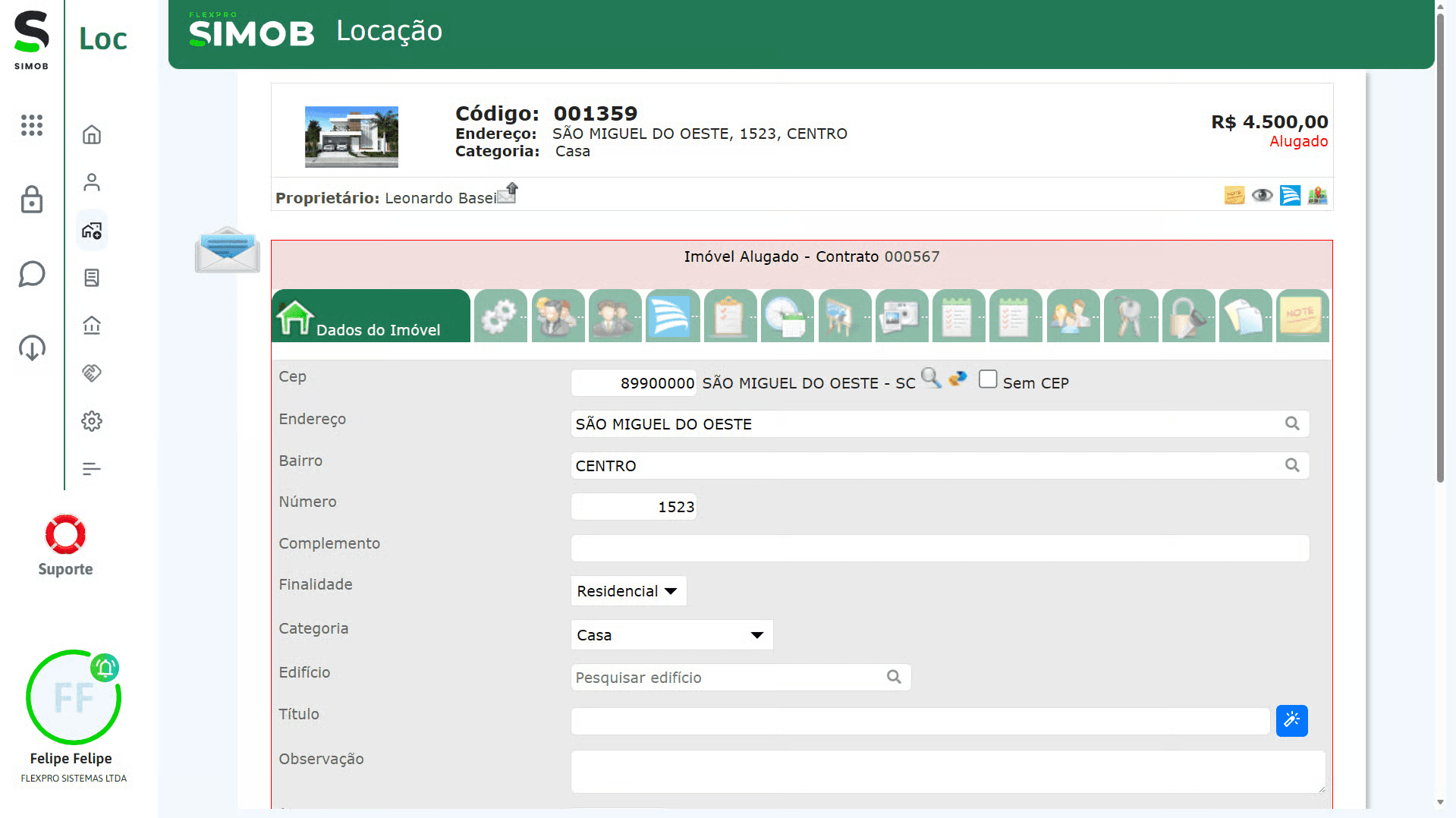
Task: Enable the Sem CEP checkbox
Action: [988, 379]
